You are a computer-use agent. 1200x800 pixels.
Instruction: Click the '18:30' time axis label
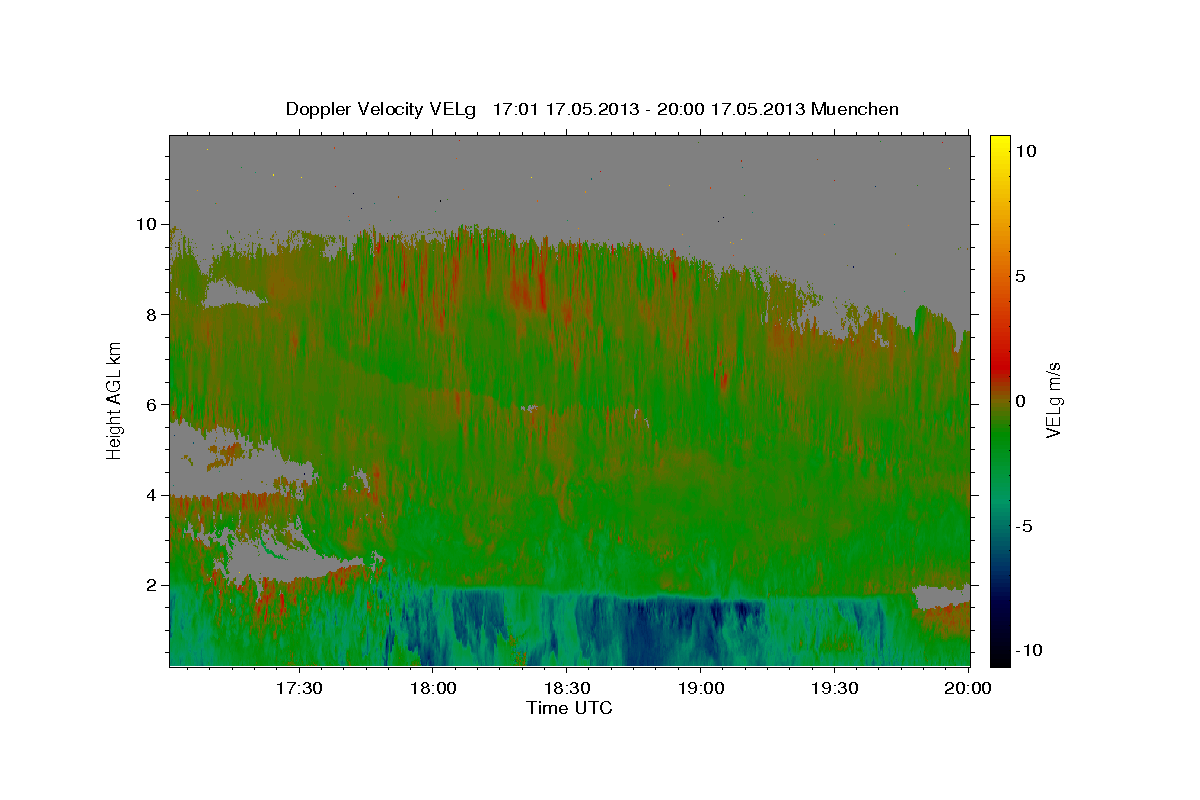click(x=566, y=689)
